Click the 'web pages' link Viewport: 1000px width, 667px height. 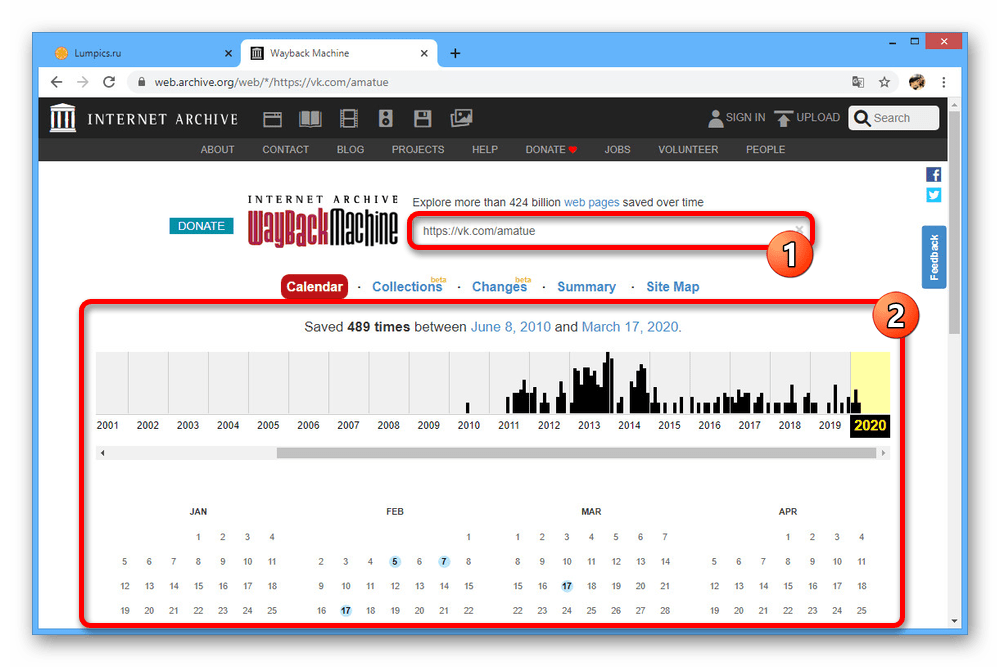(591, 202)
